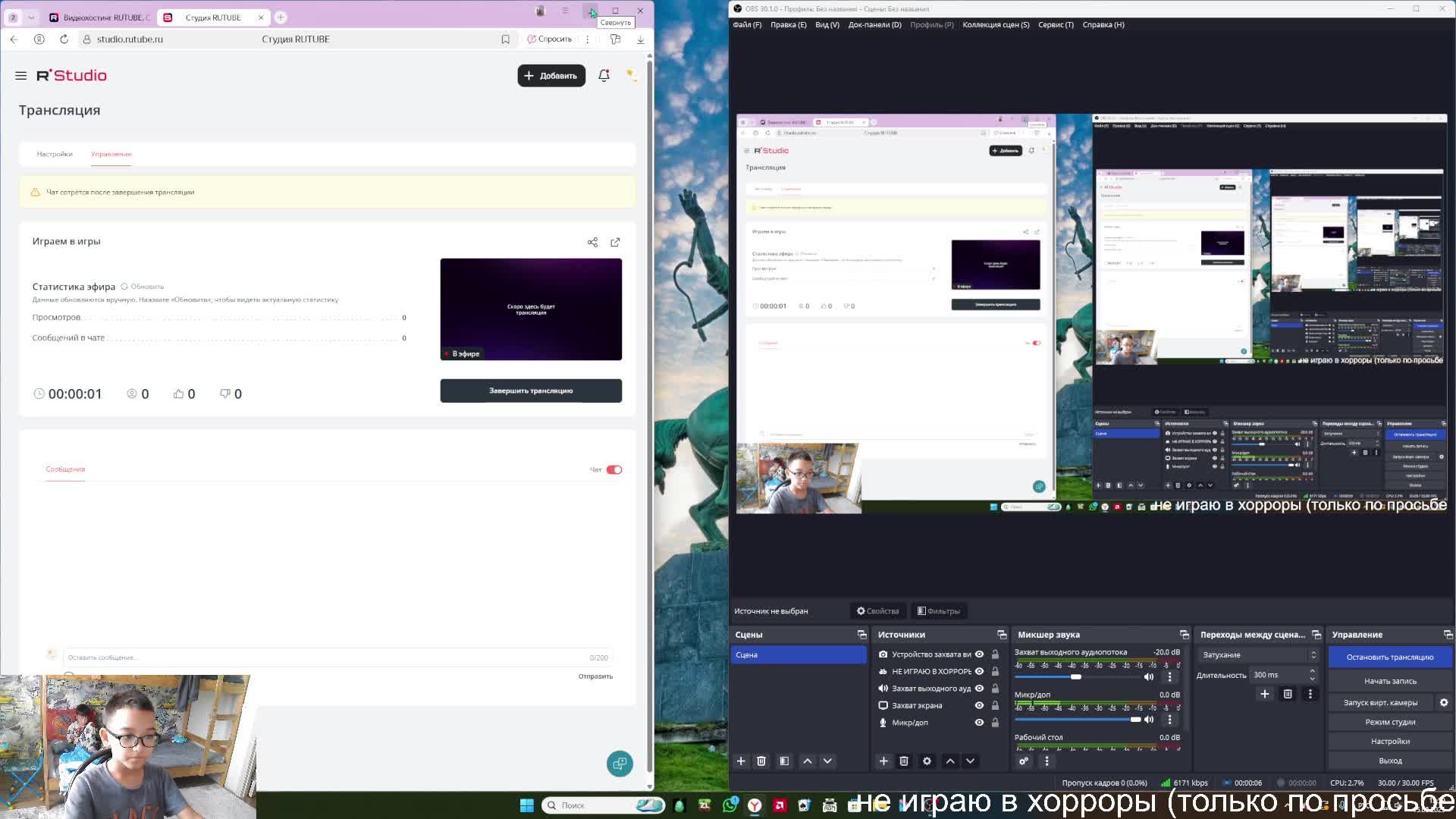Open stream in new window icon
This screenshot has height=819, width=1456.
click(615, 243)
